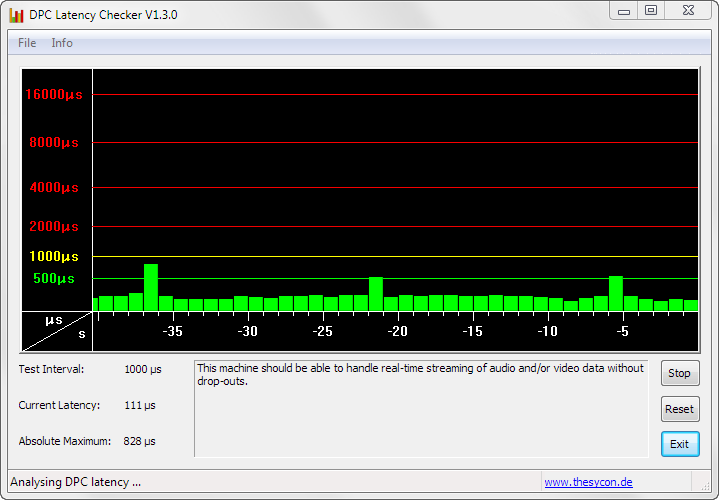Click the Absolute Maximum value 828 µs
719x500 pixels.
tap(140, 441)
